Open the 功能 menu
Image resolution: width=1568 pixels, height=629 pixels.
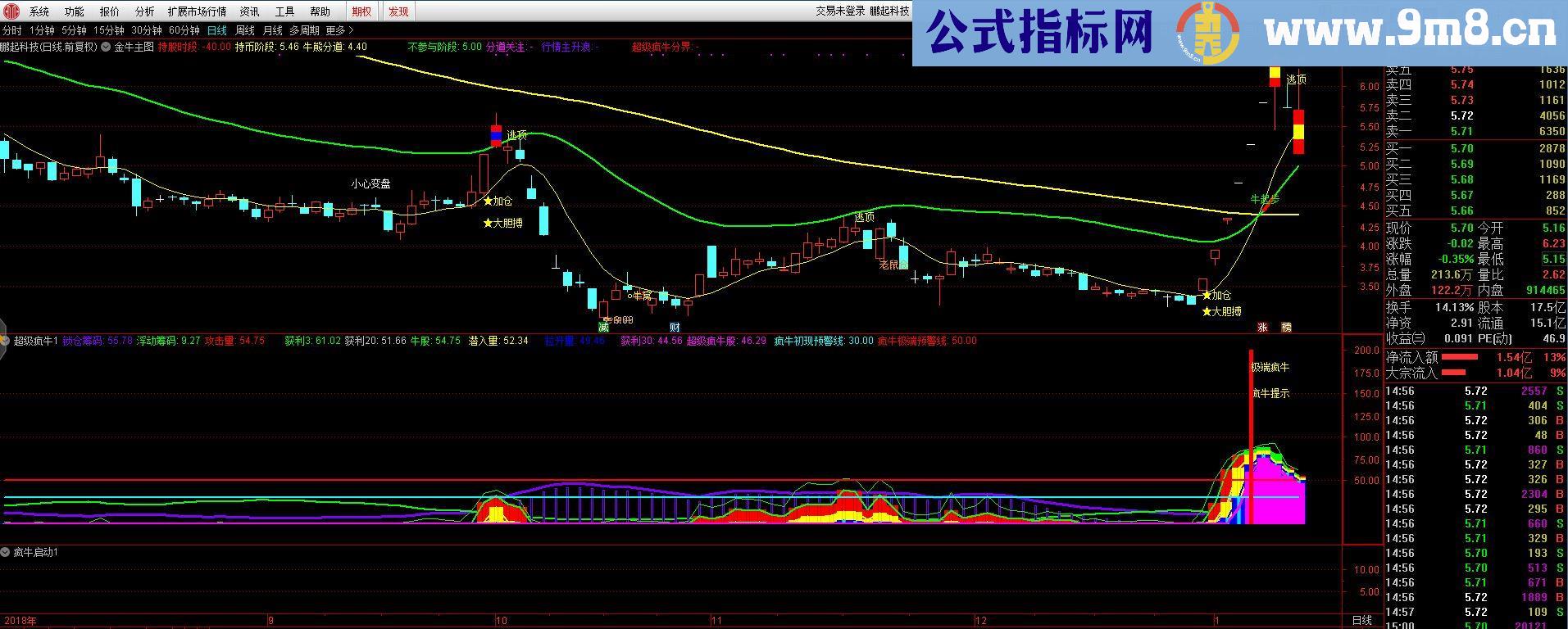74,11
